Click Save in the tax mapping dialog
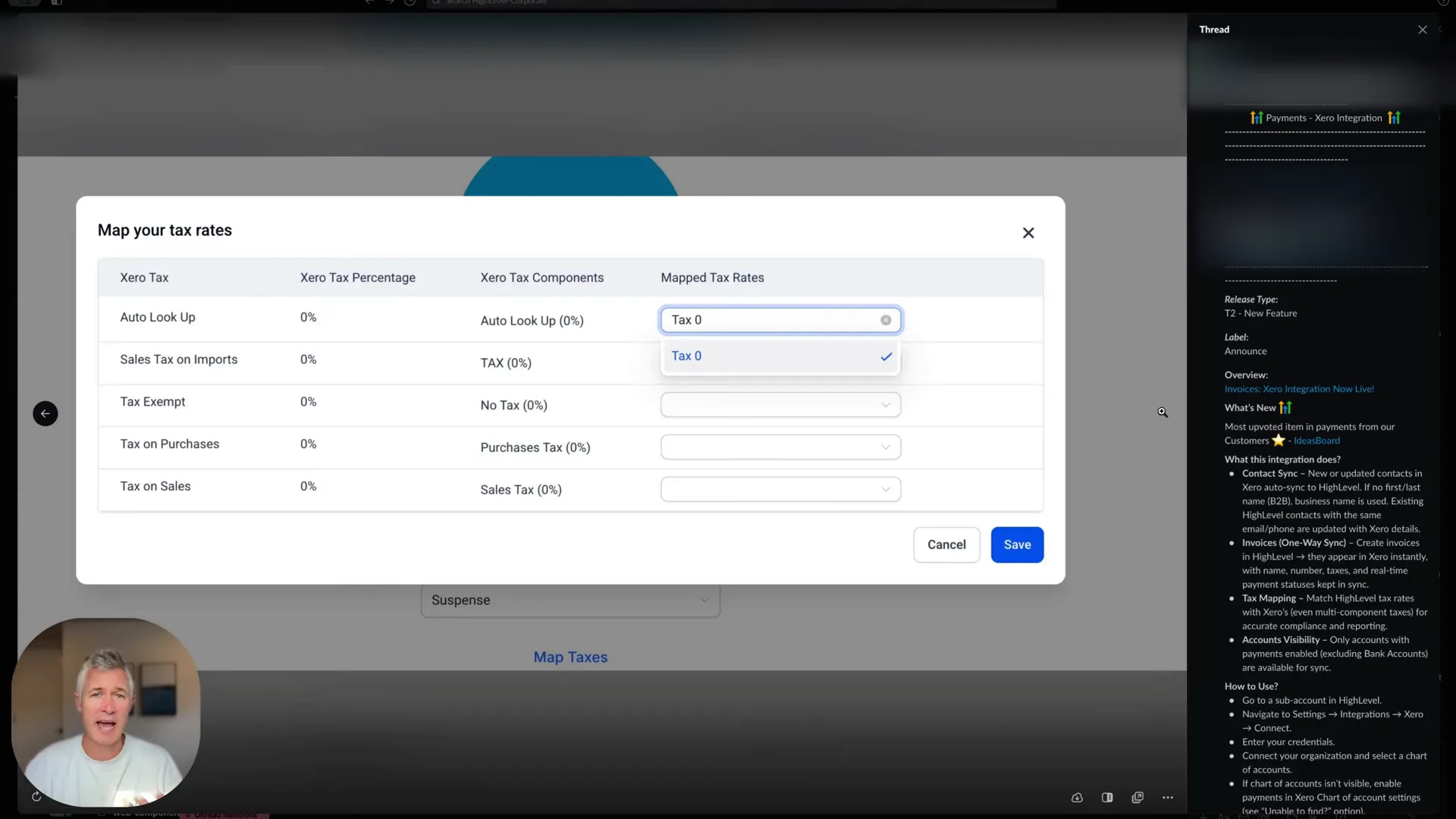 point(1017,544)
